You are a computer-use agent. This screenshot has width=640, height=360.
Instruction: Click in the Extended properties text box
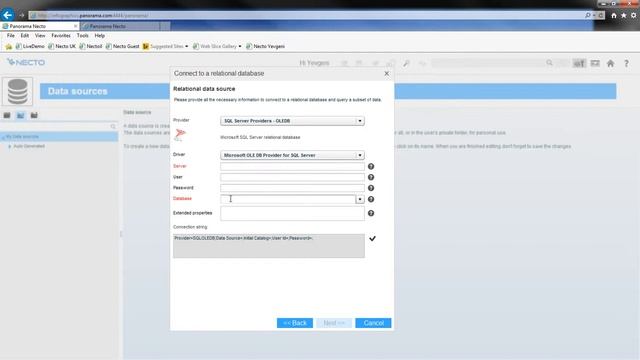pyautogui.click(x=292, y=213)
